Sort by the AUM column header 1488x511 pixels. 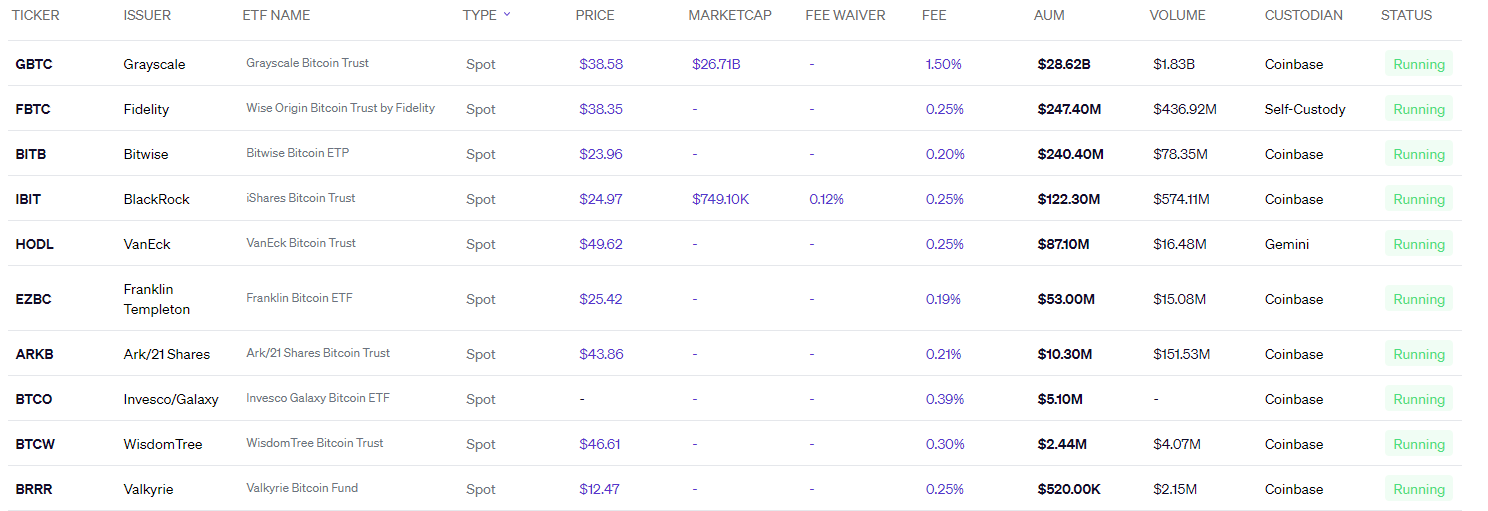[x=1049, y=15]
